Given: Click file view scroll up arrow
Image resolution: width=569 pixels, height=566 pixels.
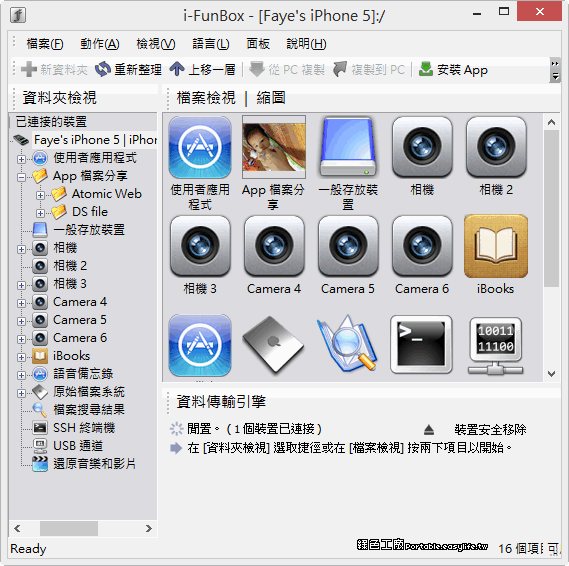Looking at the screenshot, I should click(552, 122).
